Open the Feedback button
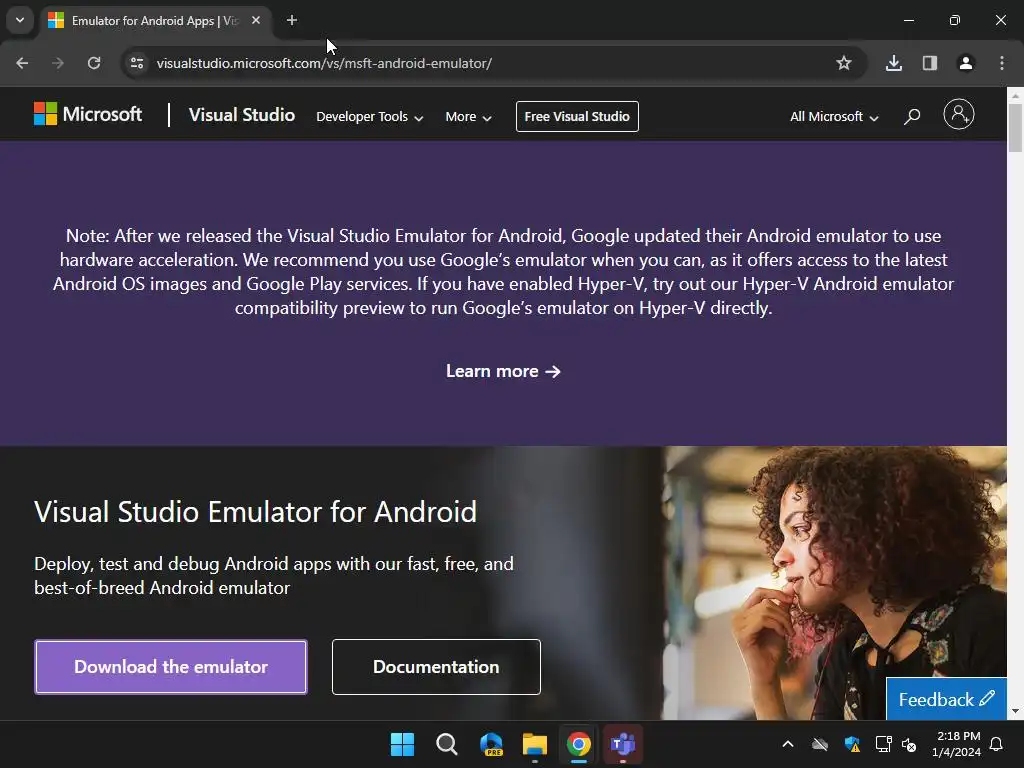The height and width of the screenshot is (768, 1024). click(x=946, y=699)
